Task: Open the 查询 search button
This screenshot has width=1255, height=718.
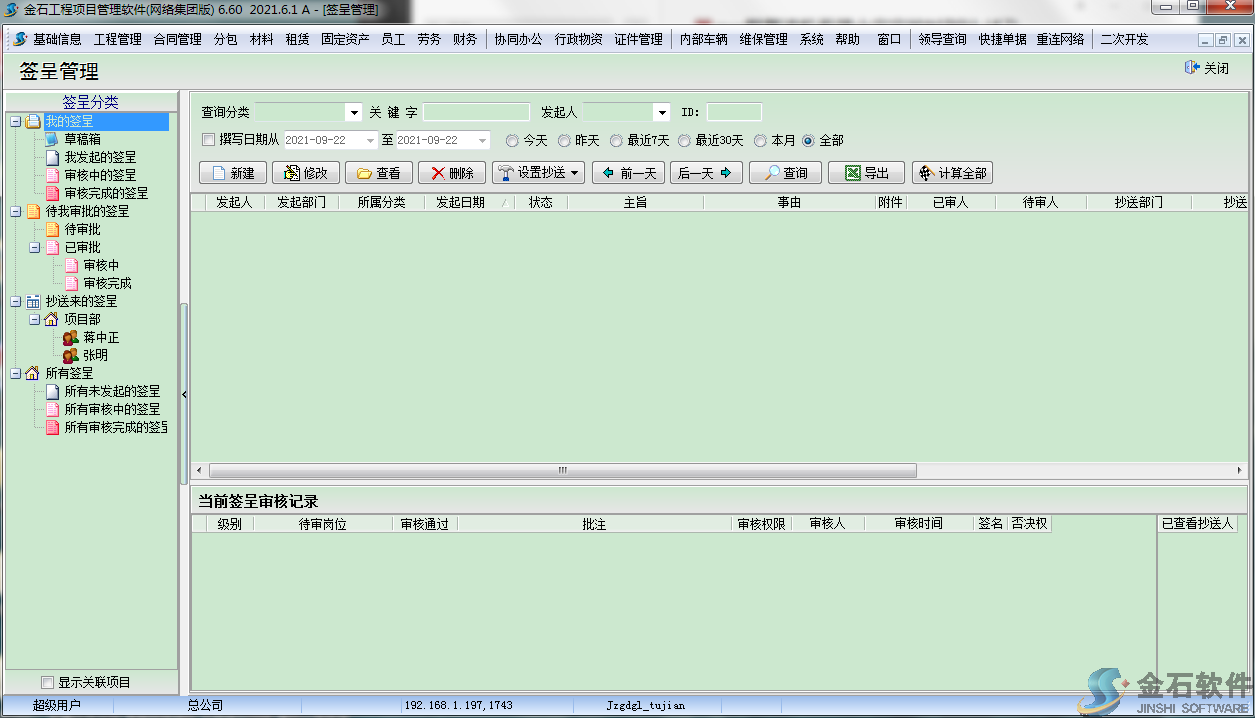Action: pos(787,172)
